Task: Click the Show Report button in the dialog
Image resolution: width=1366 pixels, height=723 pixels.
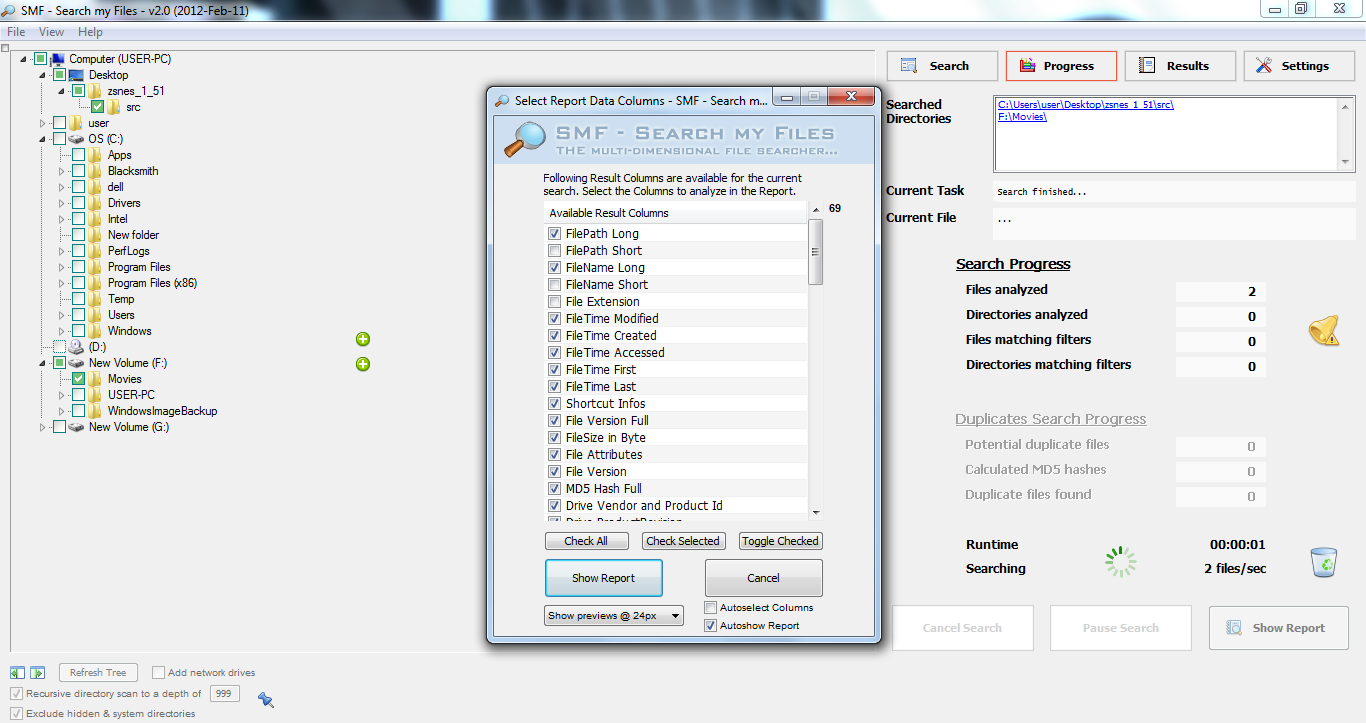Action: pos(604,578)
